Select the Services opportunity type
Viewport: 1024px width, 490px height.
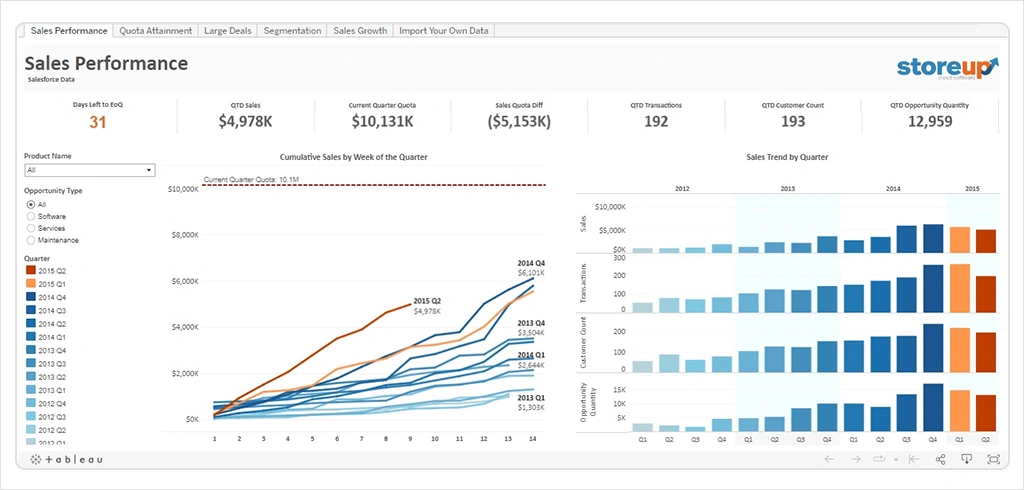click(31, 228)
